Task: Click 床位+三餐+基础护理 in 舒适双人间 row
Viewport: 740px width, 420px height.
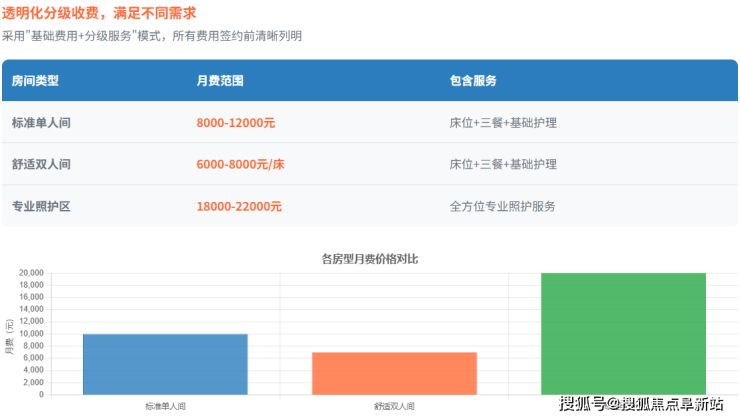Action: (x=503, y=164)
